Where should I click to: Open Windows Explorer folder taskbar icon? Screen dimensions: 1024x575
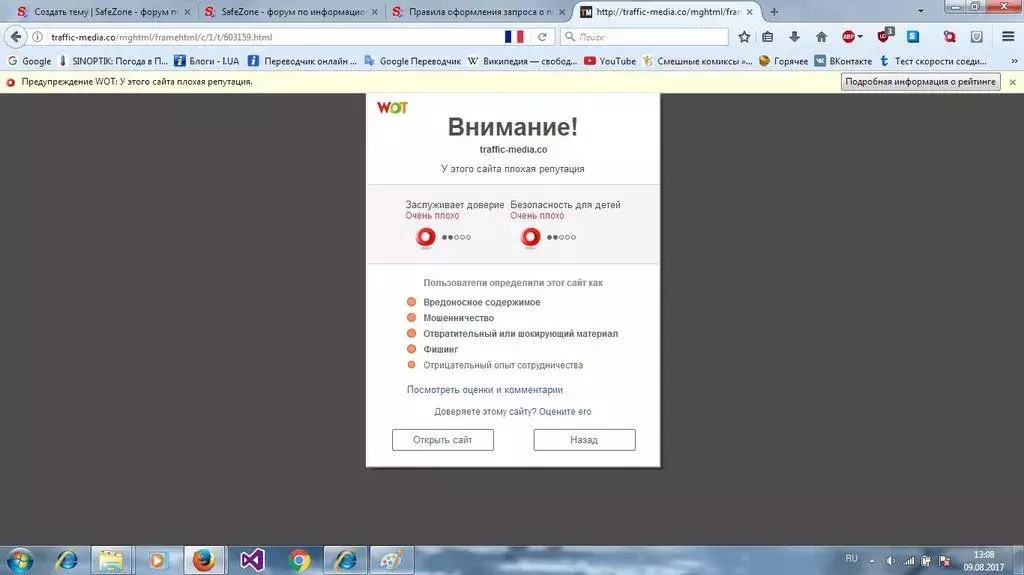click(111, 561)
